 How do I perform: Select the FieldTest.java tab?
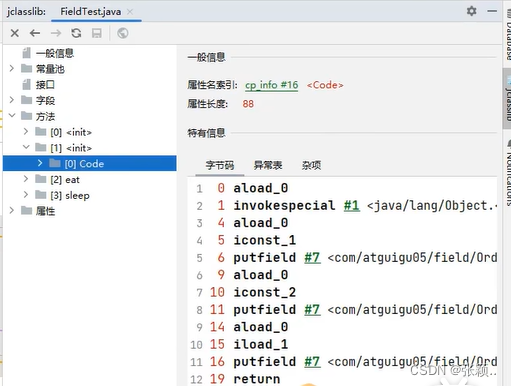click(90, 12)
